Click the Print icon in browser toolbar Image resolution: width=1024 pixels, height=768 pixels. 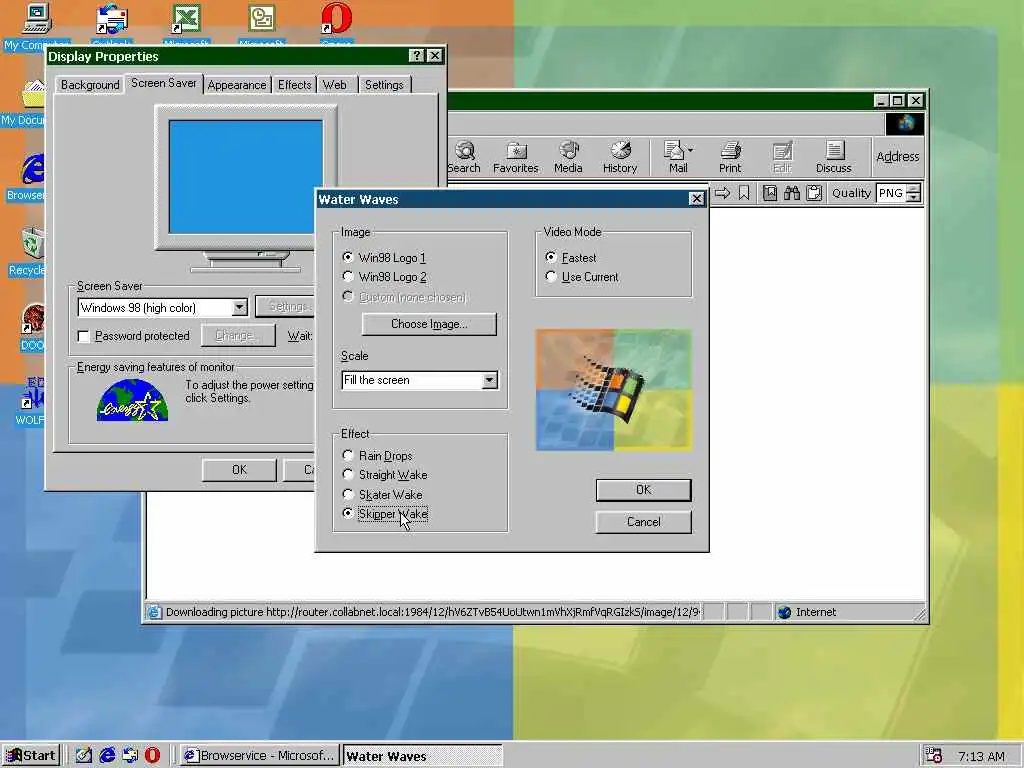730,157
